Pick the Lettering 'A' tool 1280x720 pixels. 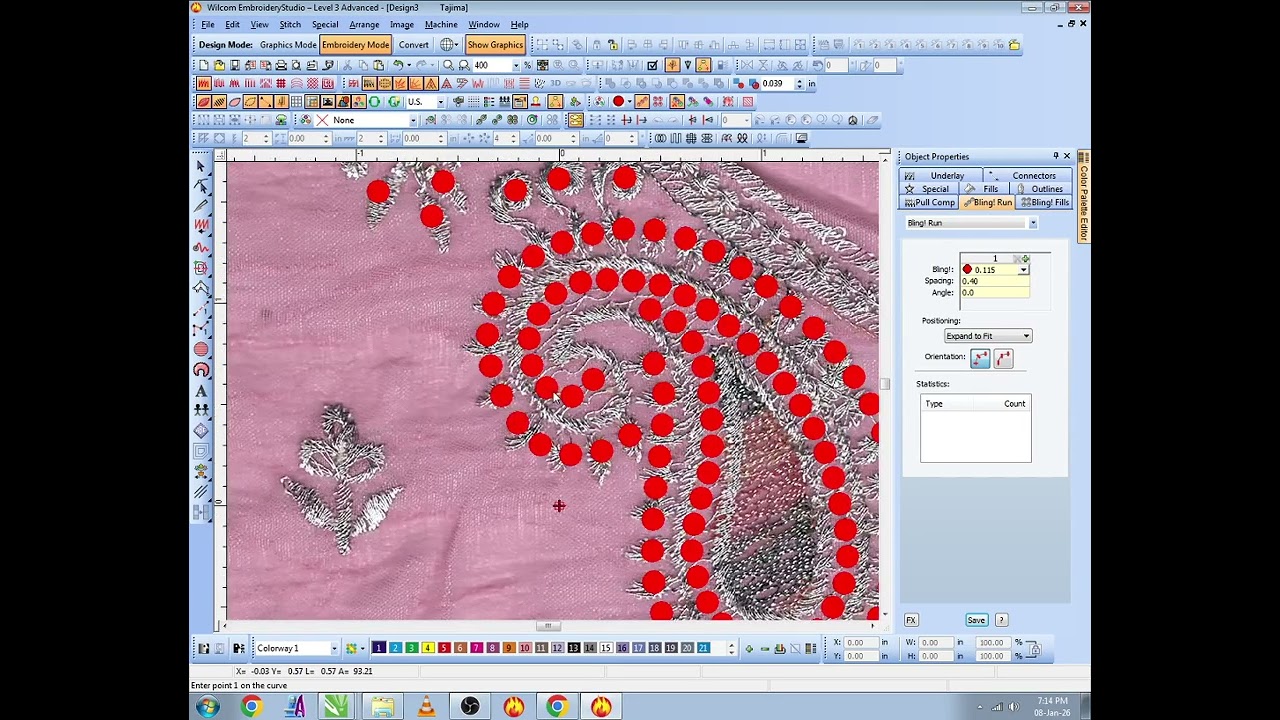(x=201, y=390)
